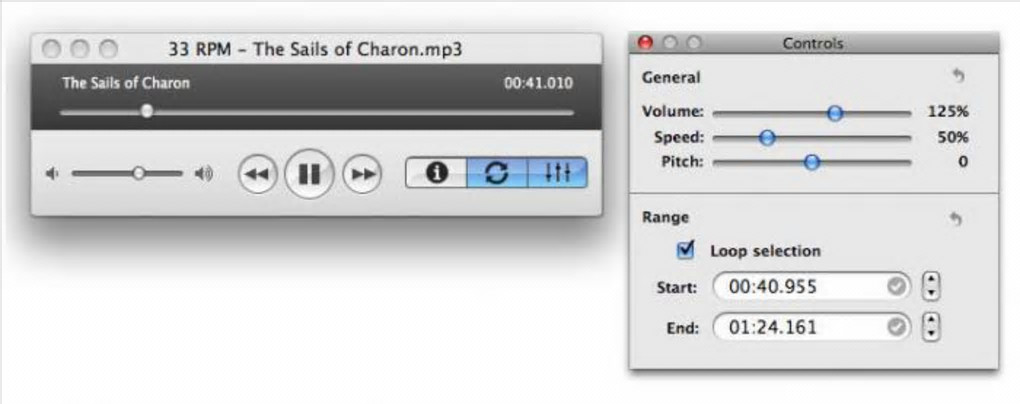Toggle the Controls panel equalizer button

(557, 173)
